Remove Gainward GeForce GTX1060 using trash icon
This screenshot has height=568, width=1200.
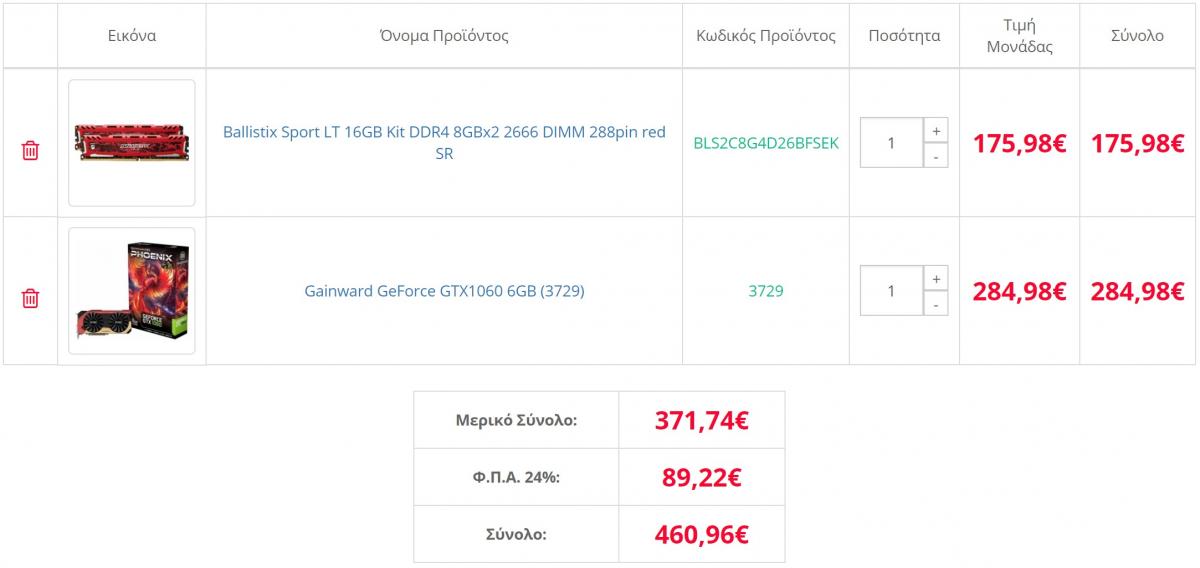(x=31, y=299)
